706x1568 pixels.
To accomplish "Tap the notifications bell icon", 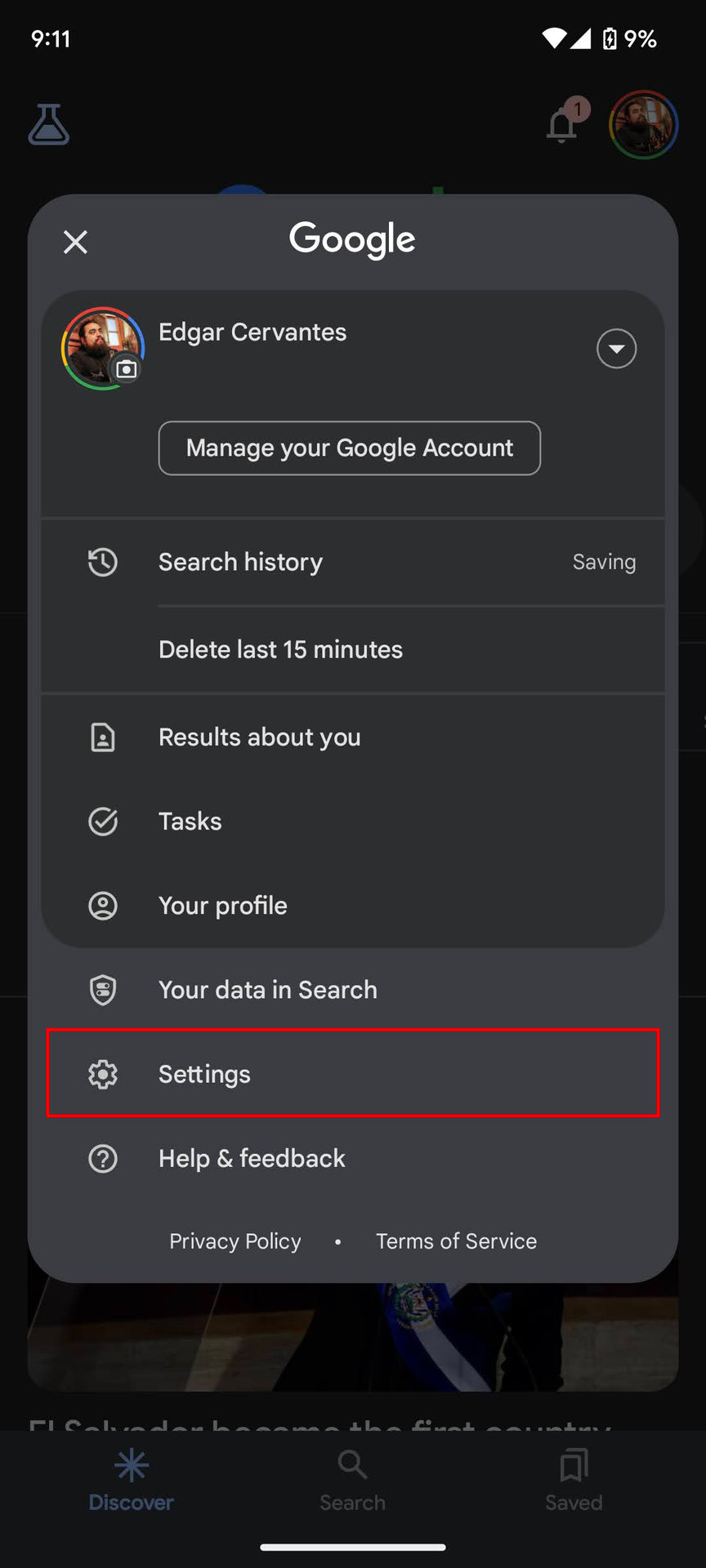I will (x=562, y=125).
